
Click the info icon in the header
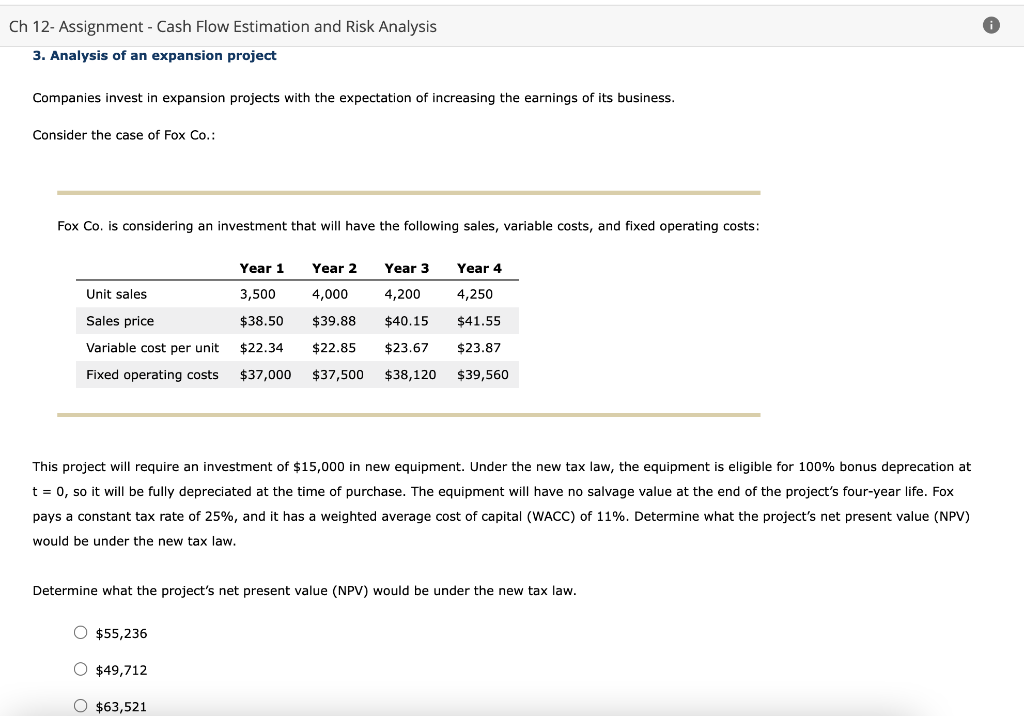coord(990,25)
